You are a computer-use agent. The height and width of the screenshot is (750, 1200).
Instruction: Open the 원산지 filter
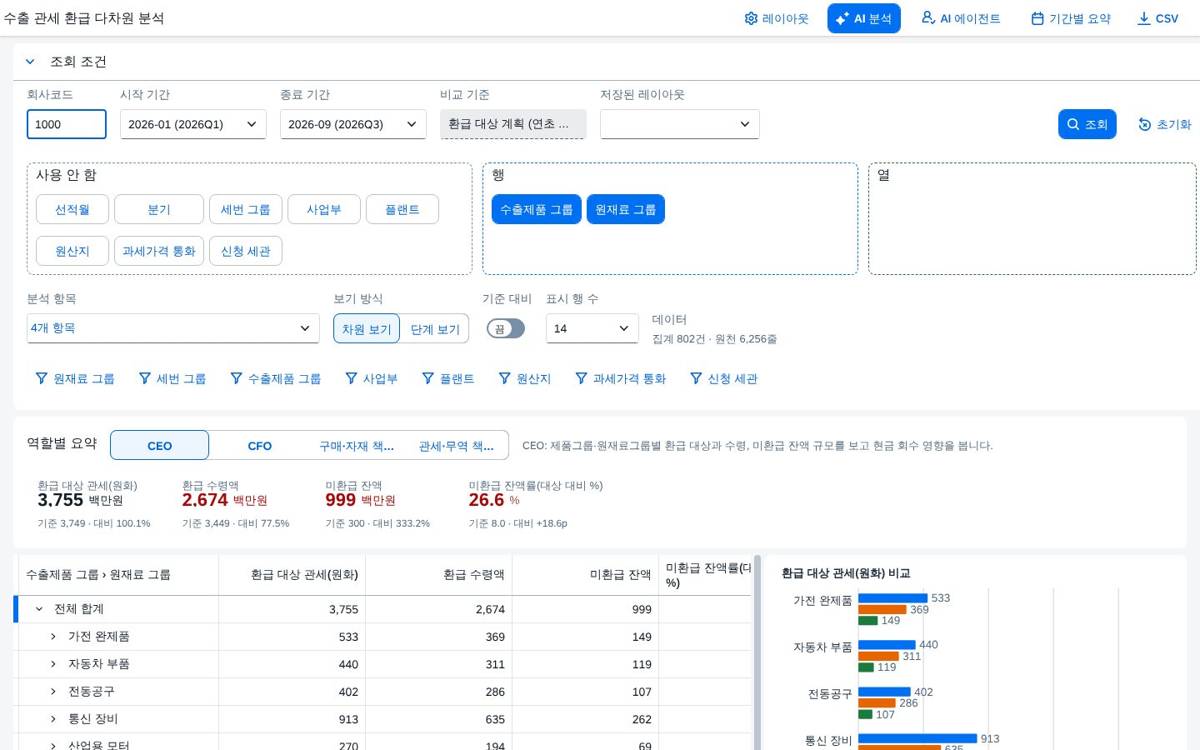click(525, 379)
